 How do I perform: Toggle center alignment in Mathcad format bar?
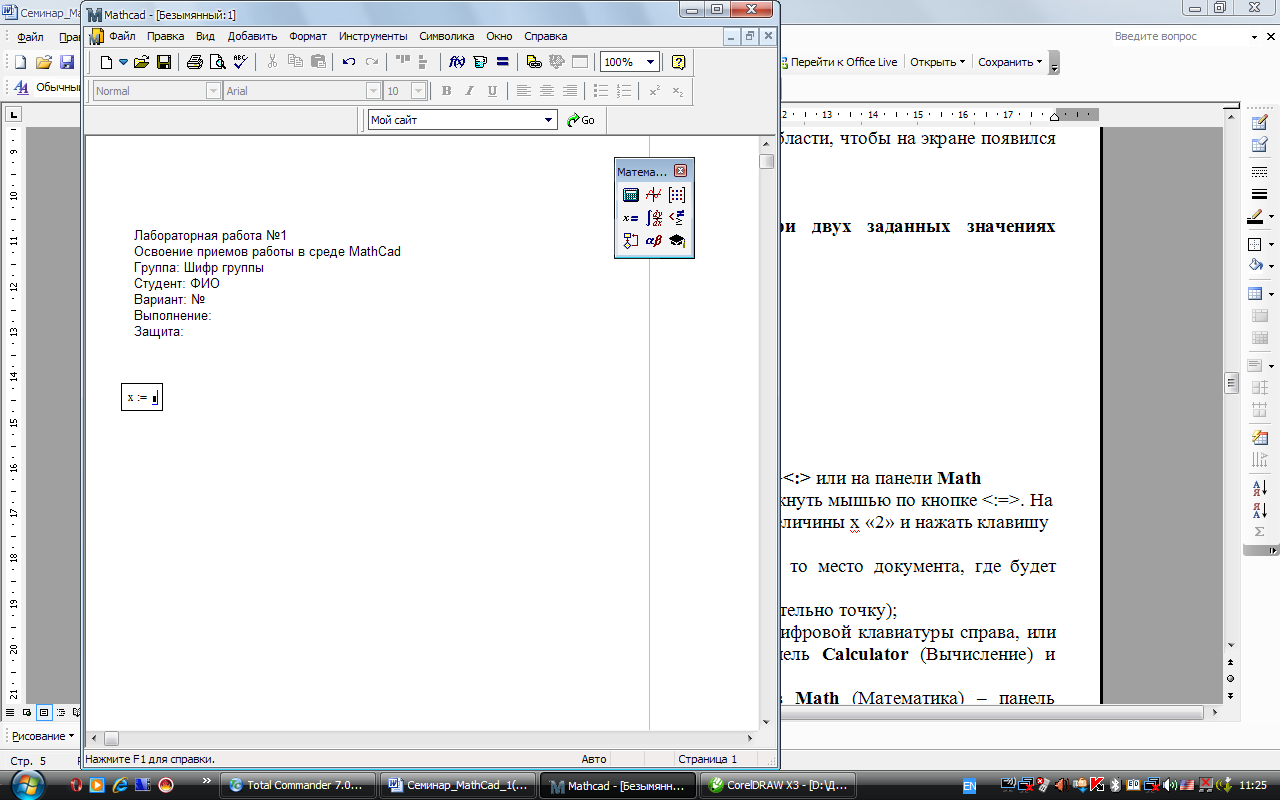546,91
